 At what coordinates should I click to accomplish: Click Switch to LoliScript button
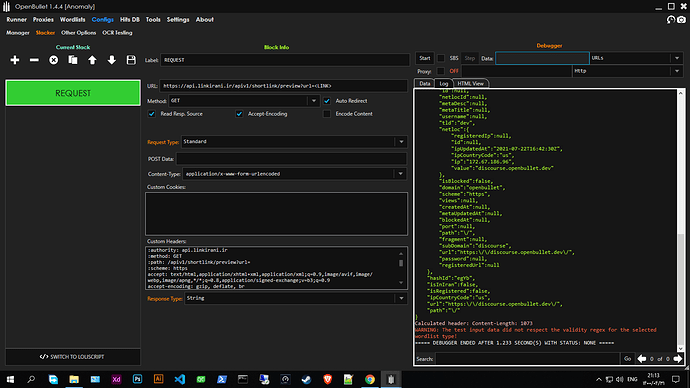pyautogui.click(x=73, y=357)
